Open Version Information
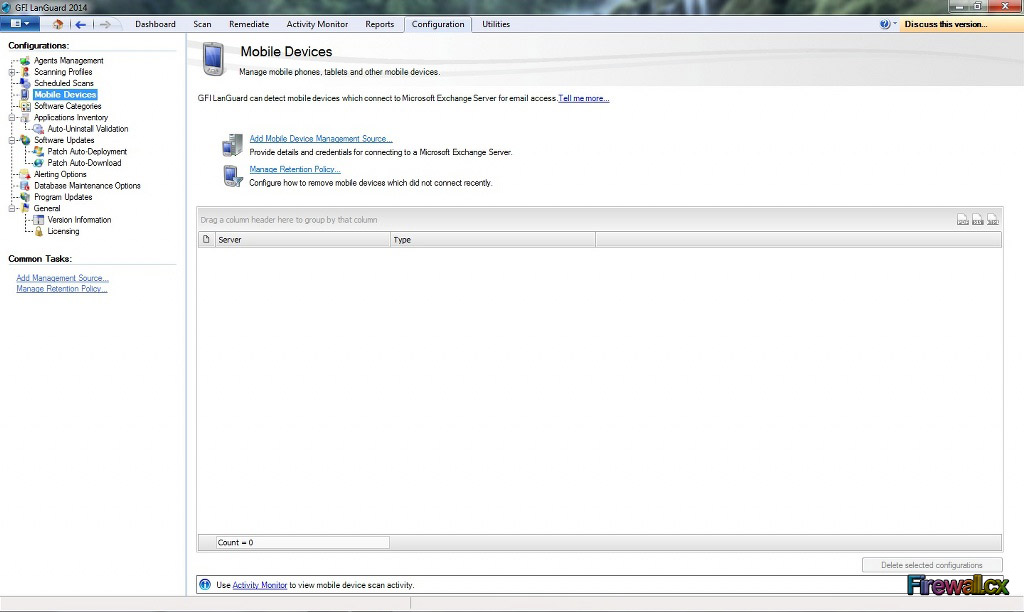 pyautogui.click(x=79, y=220)
